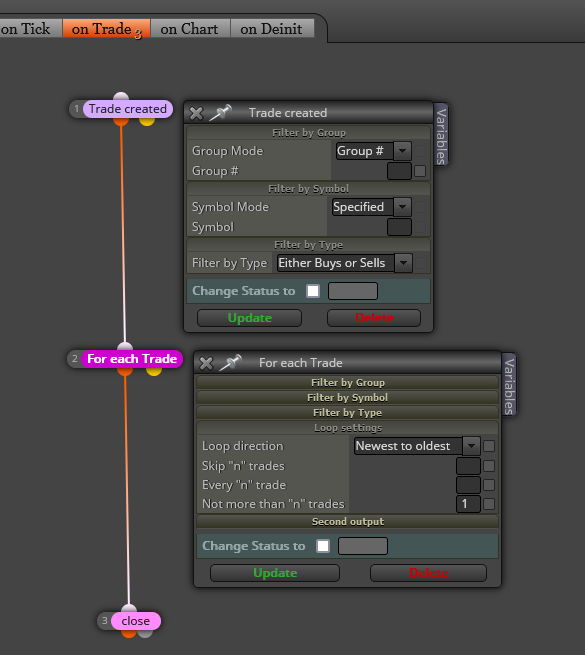The image size is (585, 655).
Task: Collapse Filter by Type section in Trade created panel
Action: tap(309, 245)
